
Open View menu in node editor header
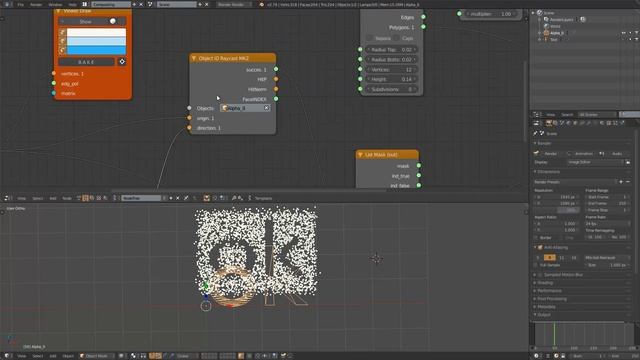(21, 198)
